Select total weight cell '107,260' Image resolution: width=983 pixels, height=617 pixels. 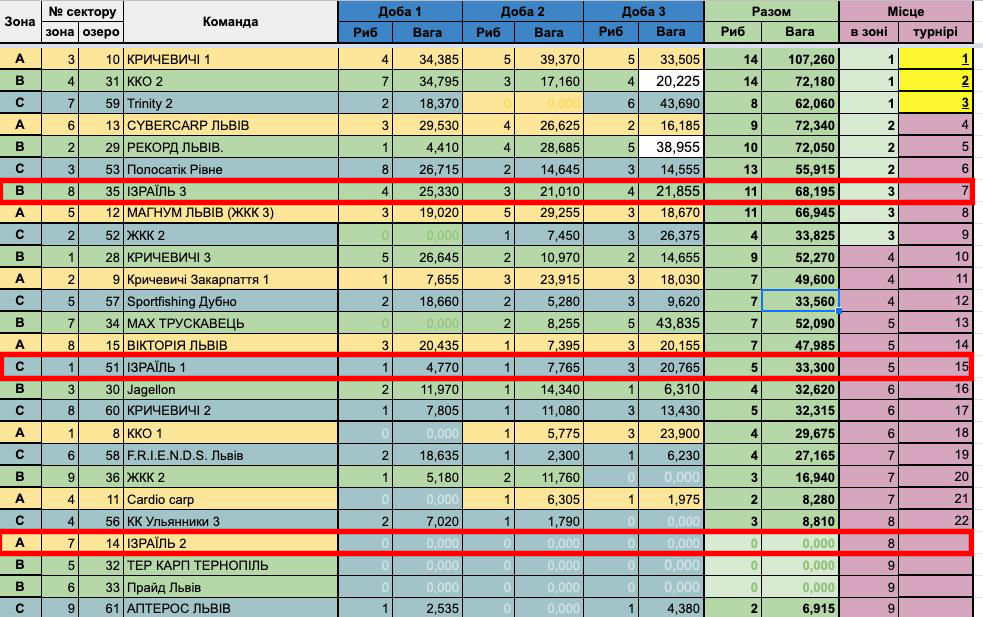click(x=800, y=59)
